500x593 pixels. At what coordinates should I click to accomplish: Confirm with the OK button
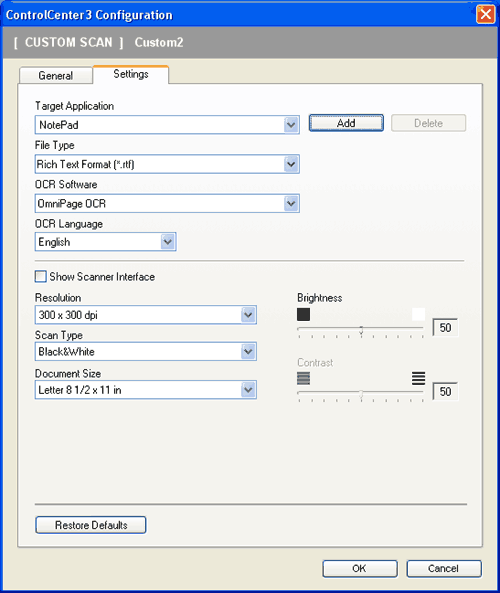[360, 568]
